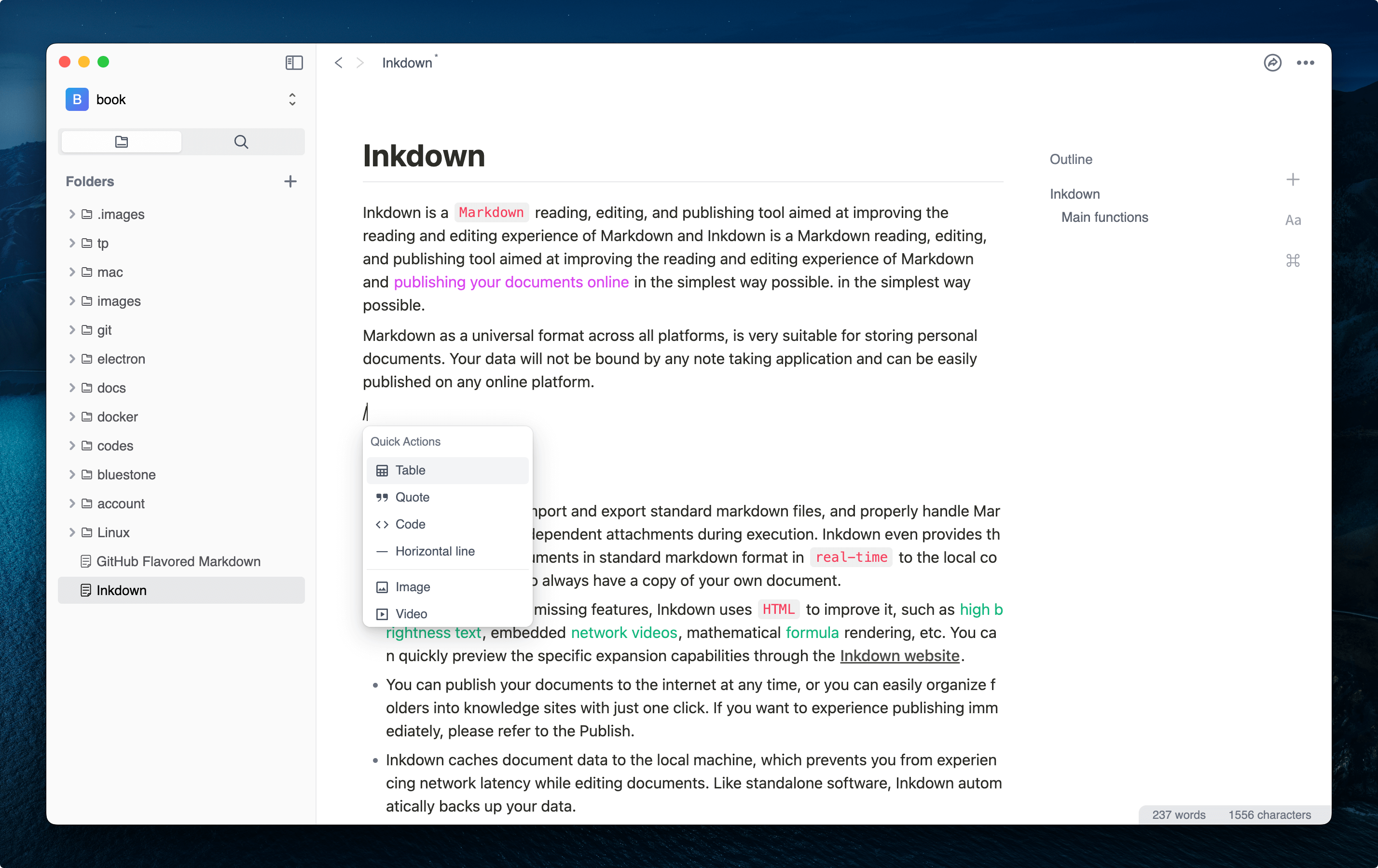1378x868 pixels.
Task: Expand the docs folder
Action: (72, 388)
